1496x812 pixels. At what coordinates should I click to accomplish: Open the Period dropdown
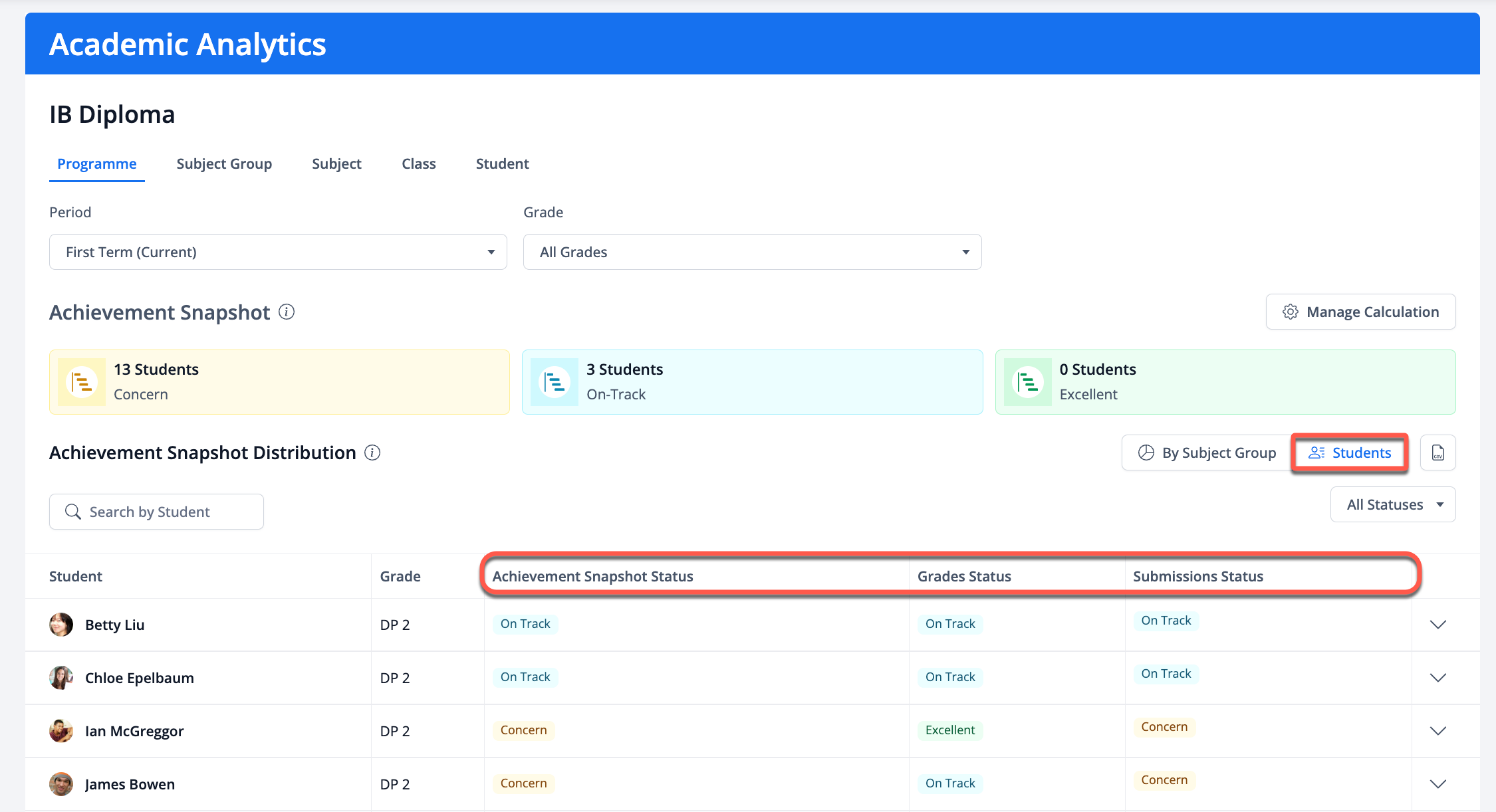(x=278, y=252)
